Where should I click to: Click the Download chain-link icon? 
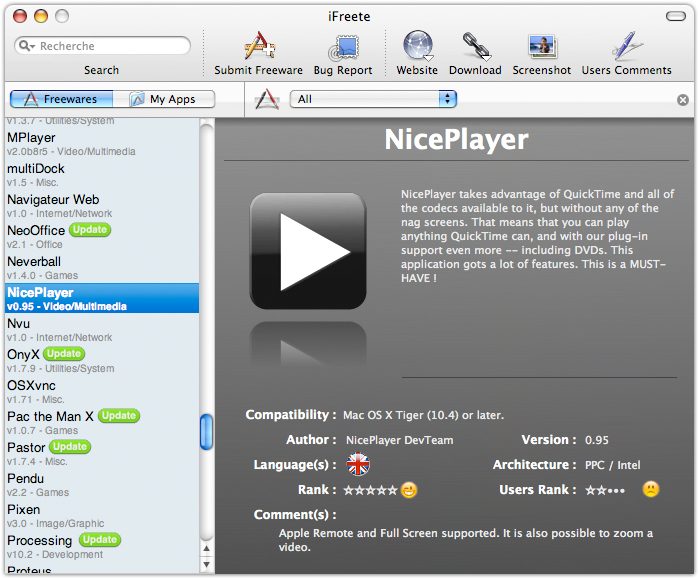pos(476,46)
